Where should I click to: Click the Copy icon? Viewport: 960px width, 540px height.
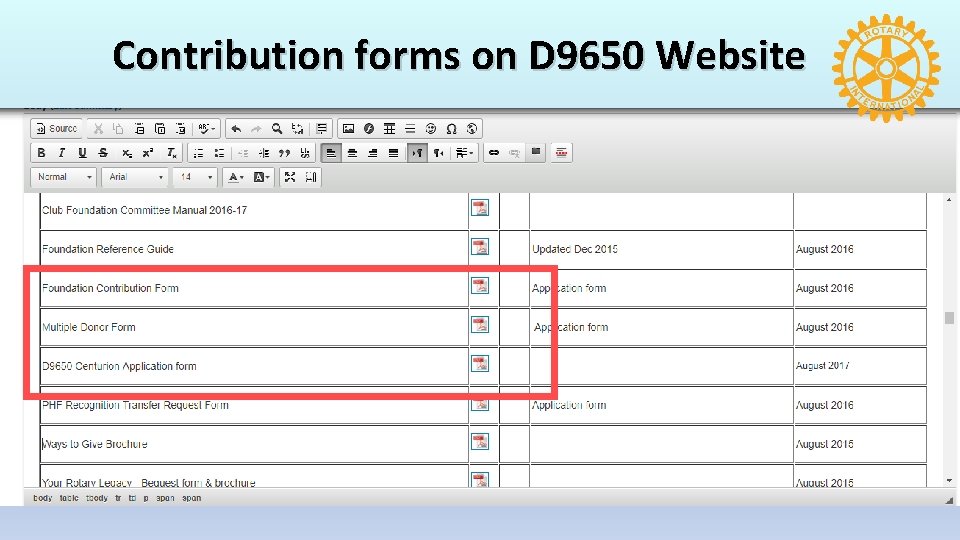pyautogui.click(x=118, y=129)
